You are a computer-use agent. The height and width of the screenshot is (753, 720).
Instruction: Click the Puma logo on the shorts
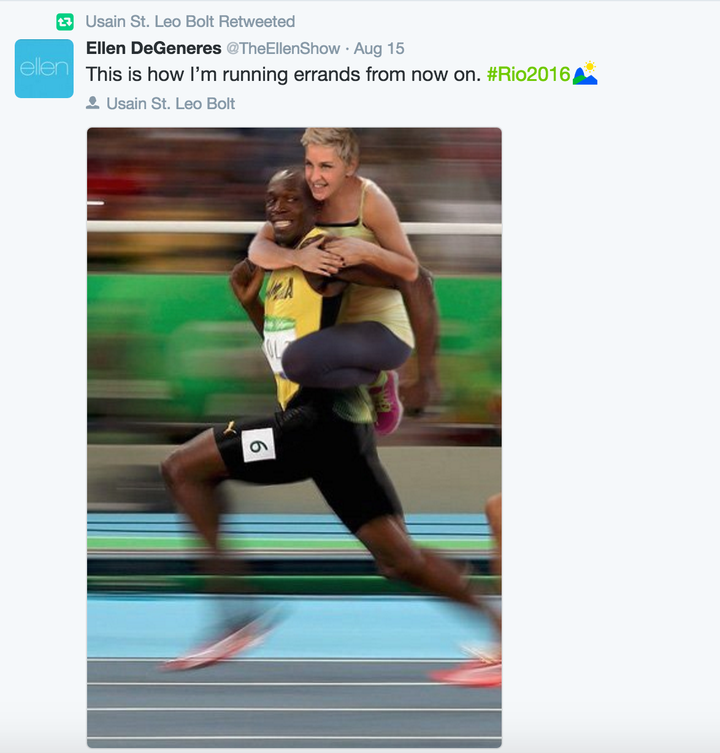tap(230, 427)
